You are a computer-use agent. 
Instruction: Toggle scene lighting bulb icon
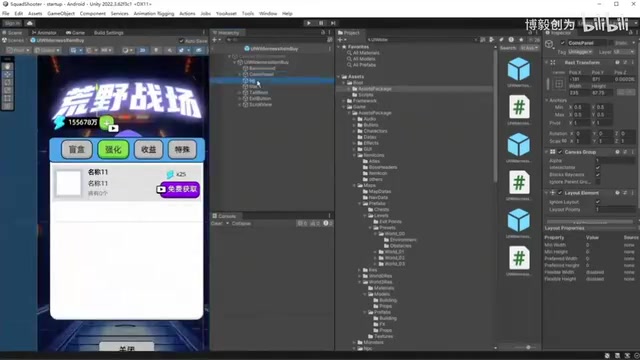point(156,50)
